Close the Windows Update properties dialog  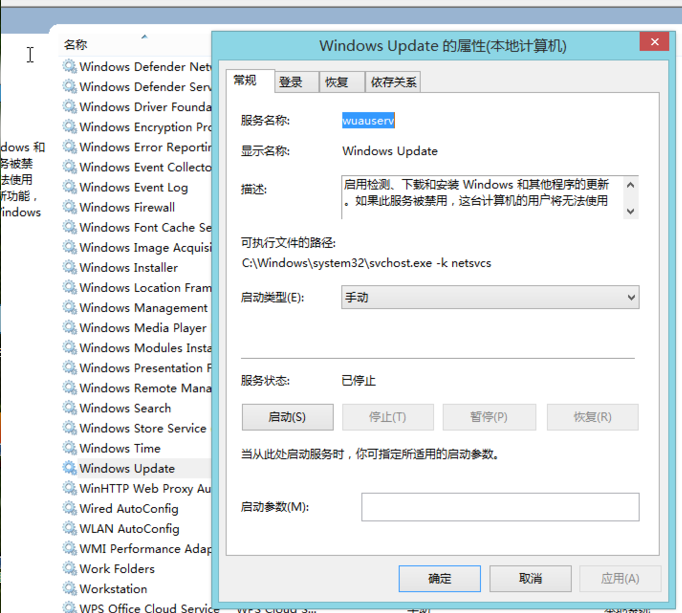click(x=654, y=42)
